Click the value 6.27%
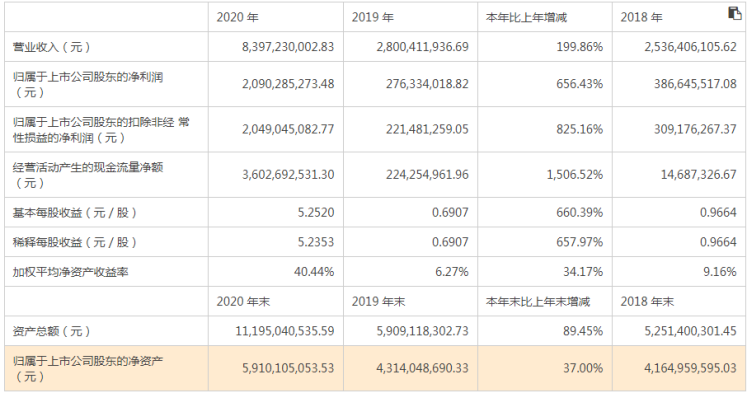The height and width of the screenshot is (393, 747). click(x=452, y=272)
